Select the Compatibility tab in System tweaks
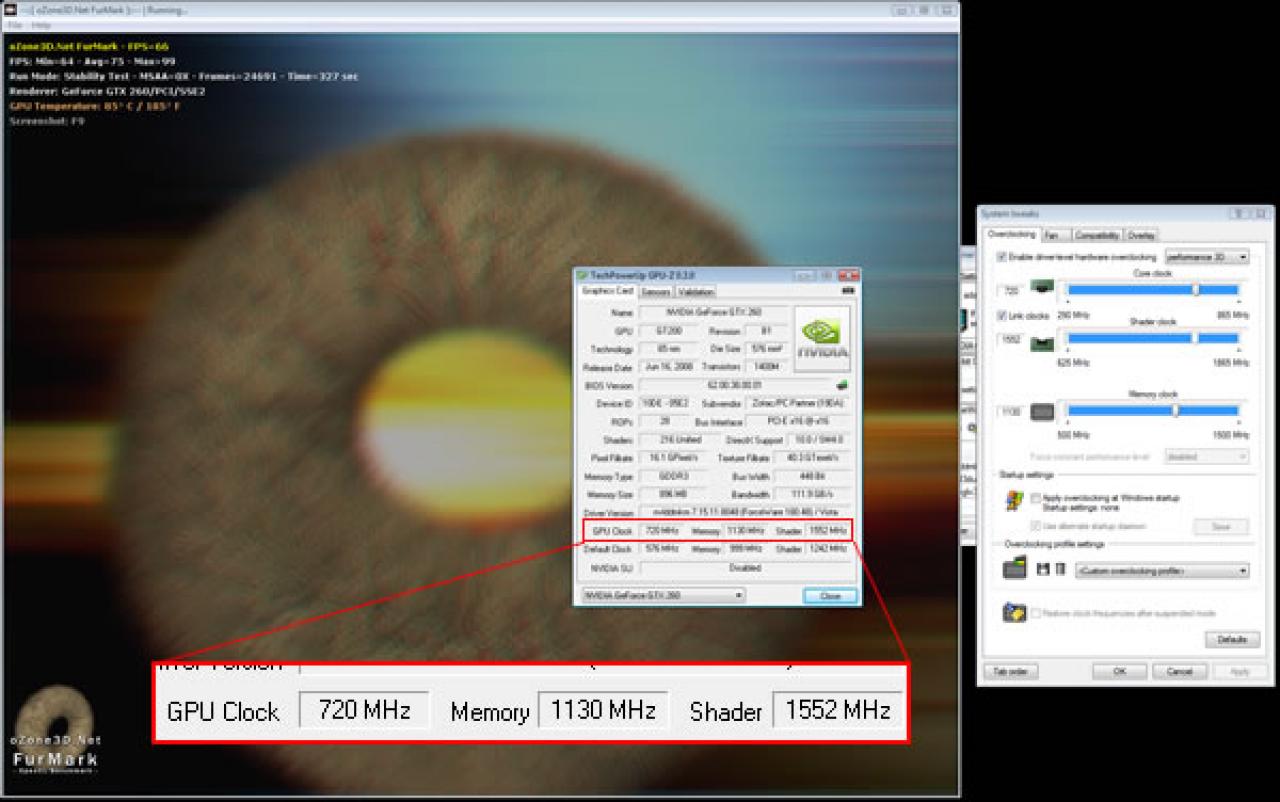The height and width of the screenshot is (802, 1280). pyautogui.click(x=1097, y=235)
